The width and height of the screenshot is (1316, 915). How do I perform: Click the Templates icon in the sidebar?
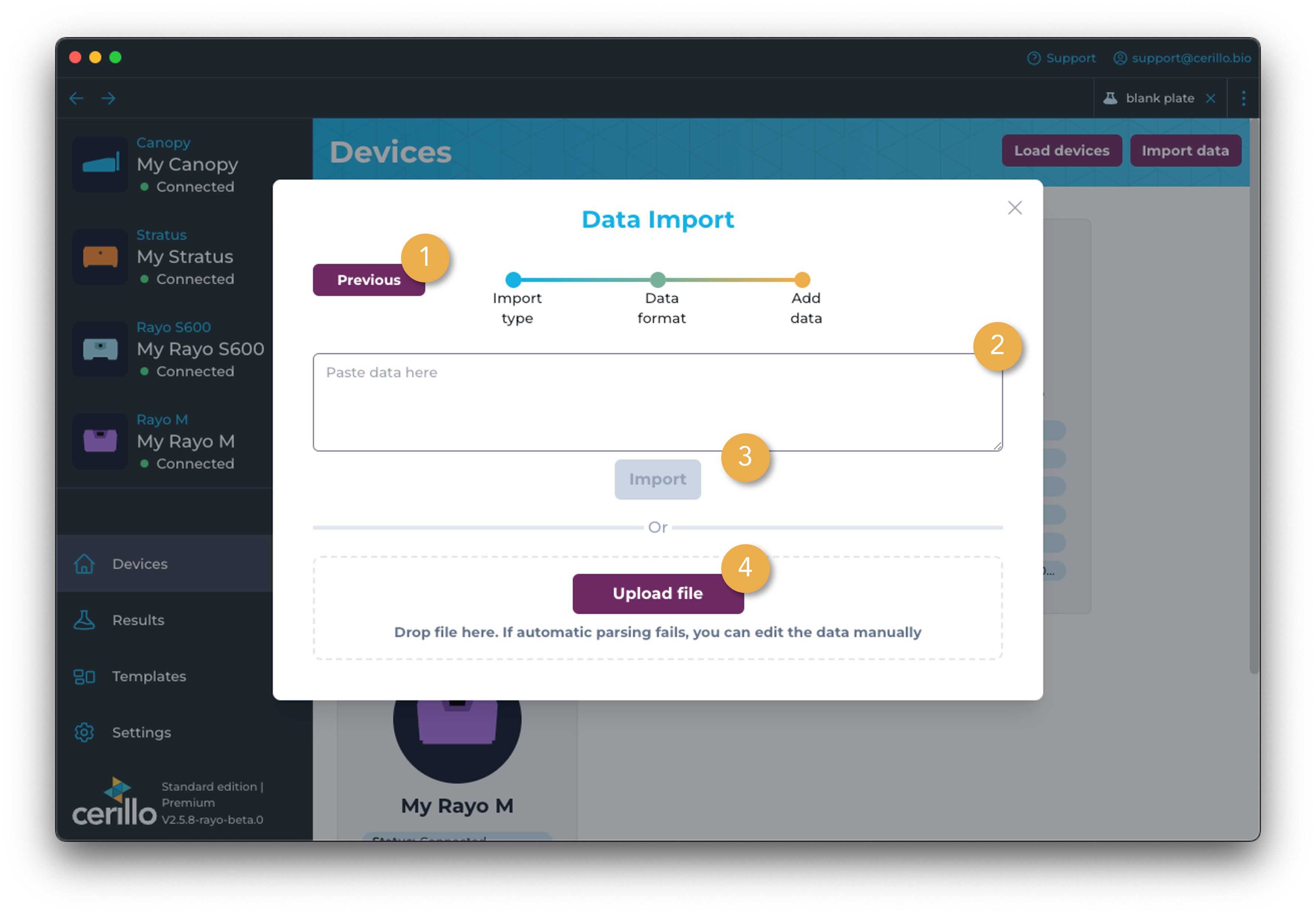pos(84,676)
